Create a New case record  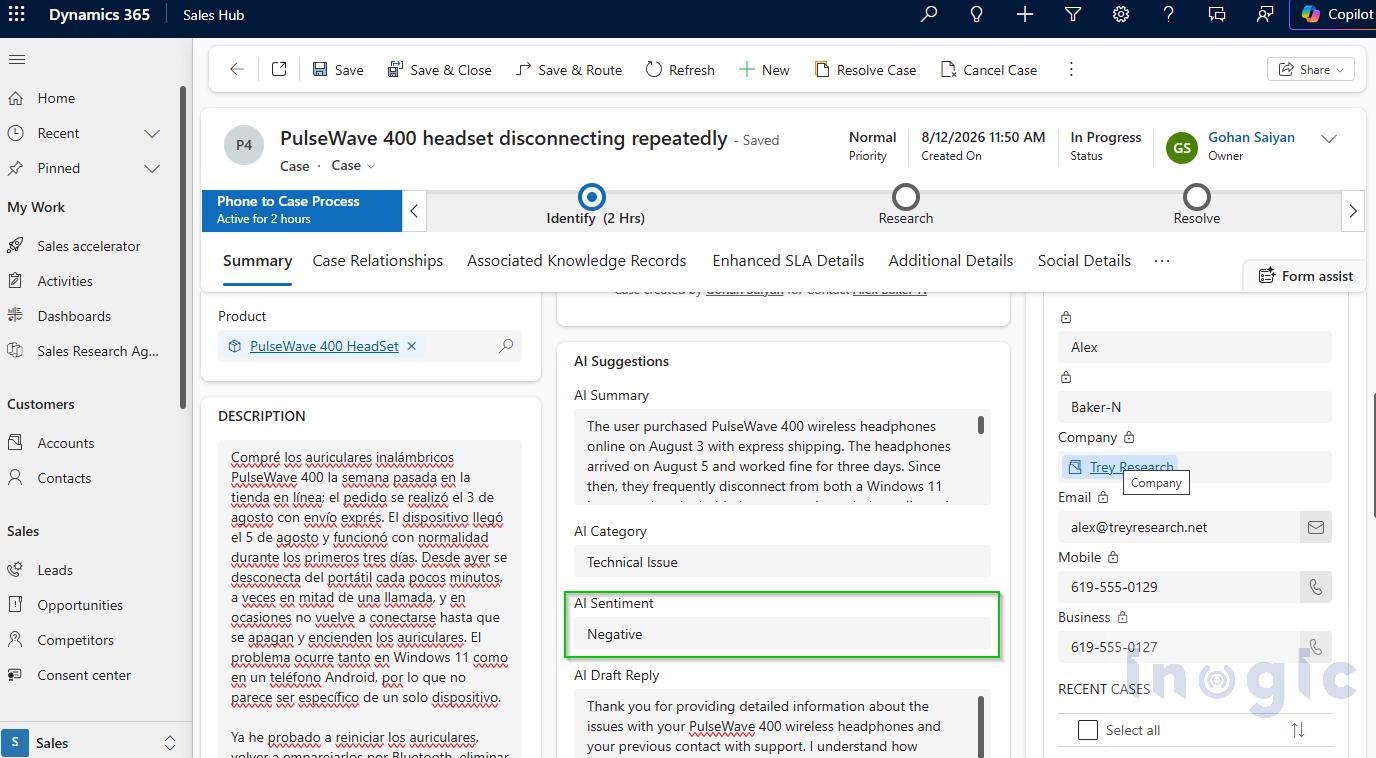coord(764,70)
